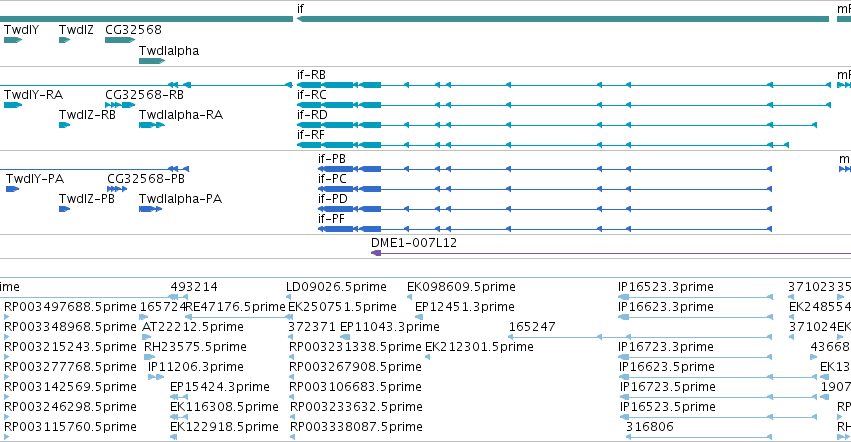This screenshot has width=851, height=442.
Task: Click the TwdlY gene label
Action: (21, 30)
